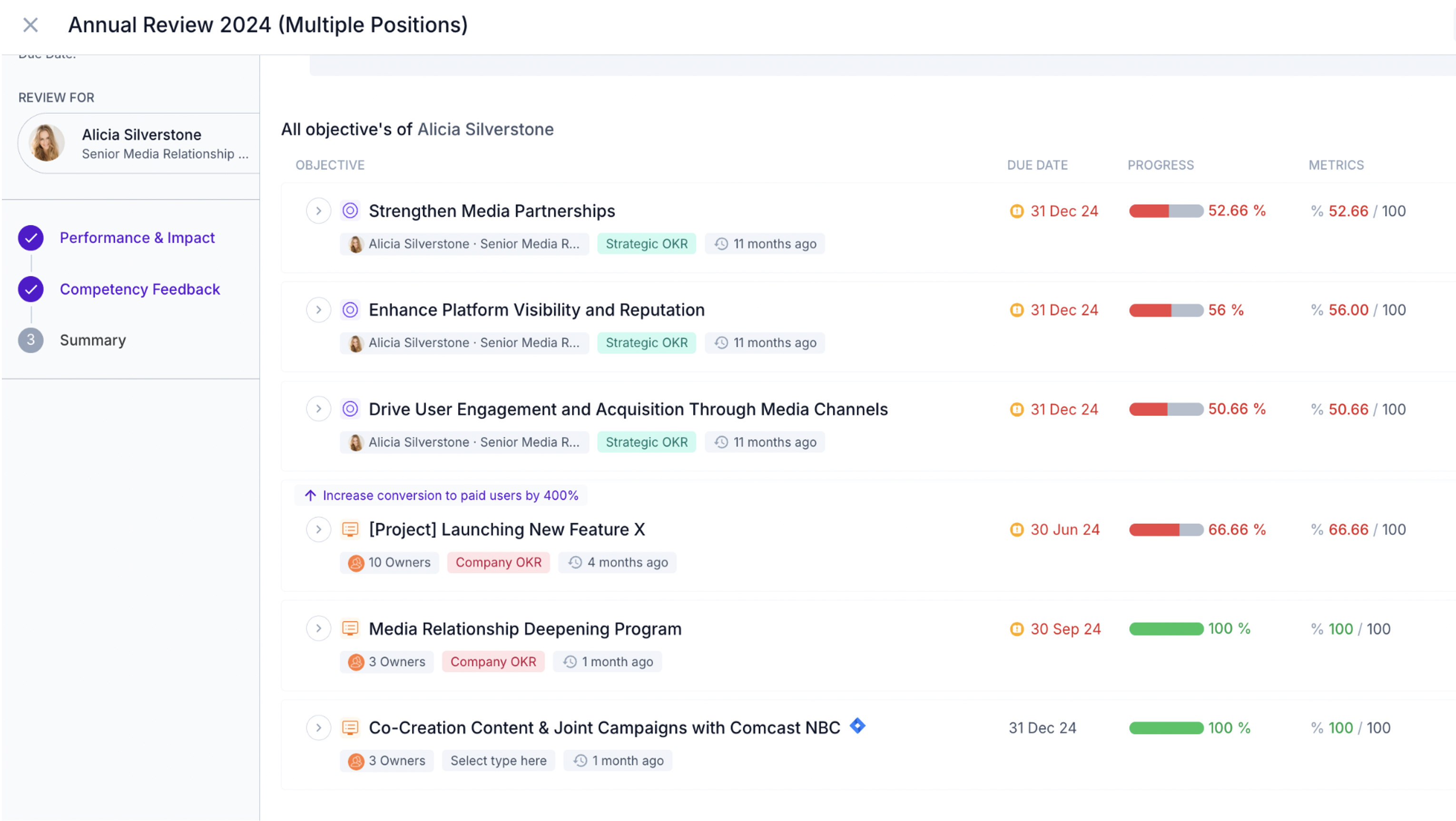1456x821 pixels.
Task: Click the target icon beside Strengthen Media Partnerships
Action: (x=350, y=211)
